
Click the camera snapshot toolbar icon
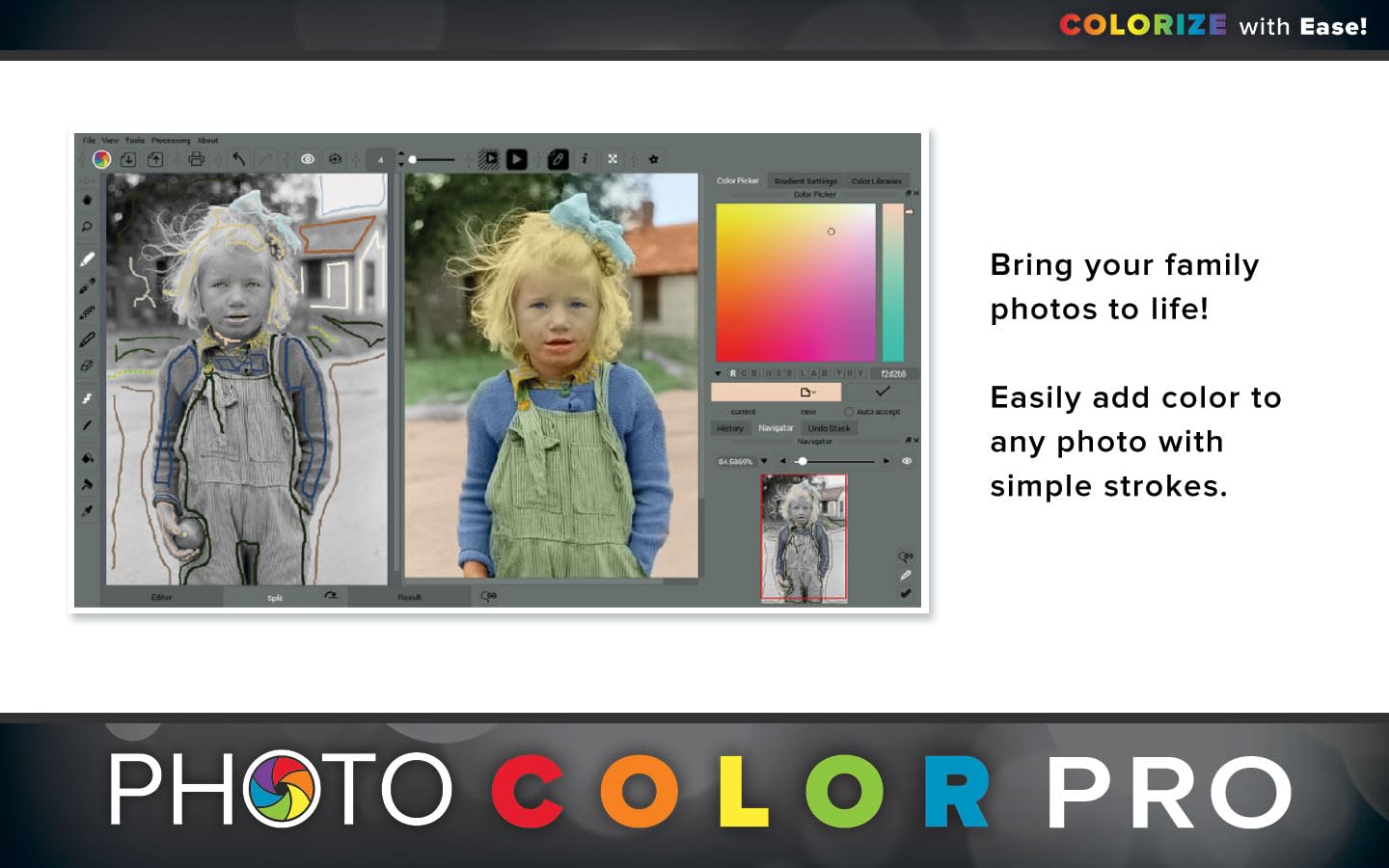pyautogui.click(x=336, y=159)
